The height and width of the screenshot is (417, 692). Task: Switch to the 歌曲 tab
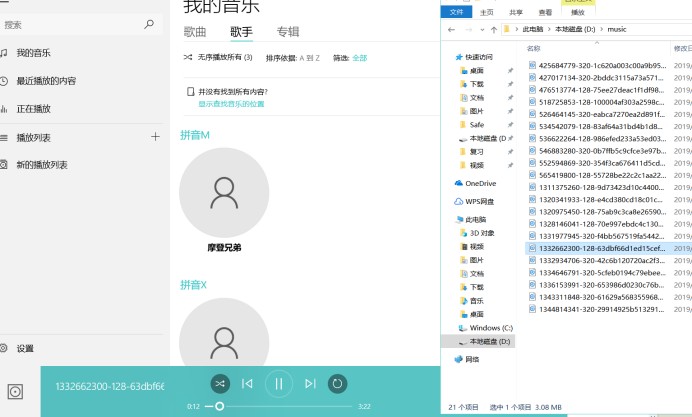click(195, 32)
